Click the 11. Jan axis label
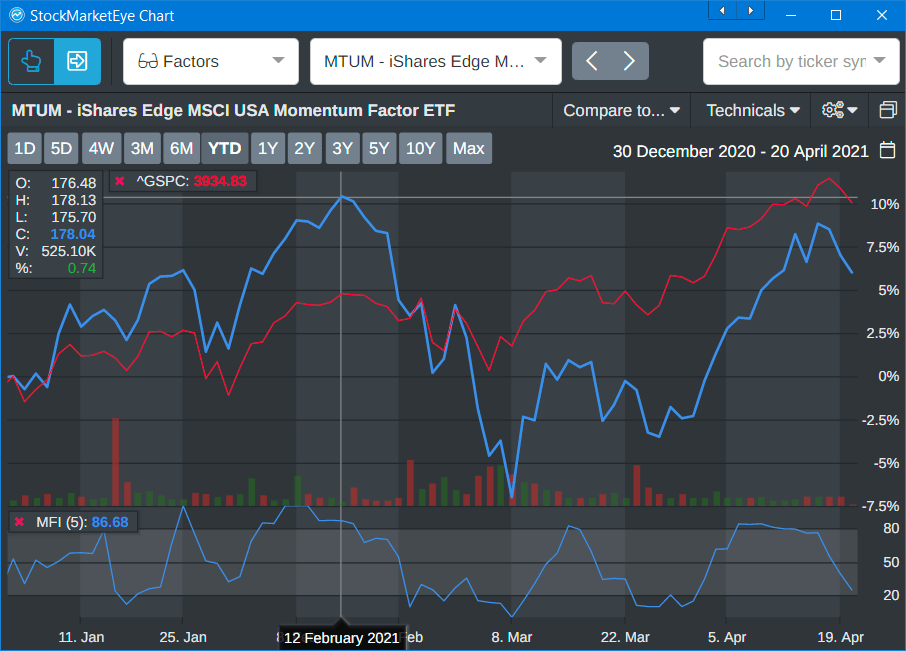The height and width of the screenshot is (651, 906). pyautogui.click(x=81, y=637)
